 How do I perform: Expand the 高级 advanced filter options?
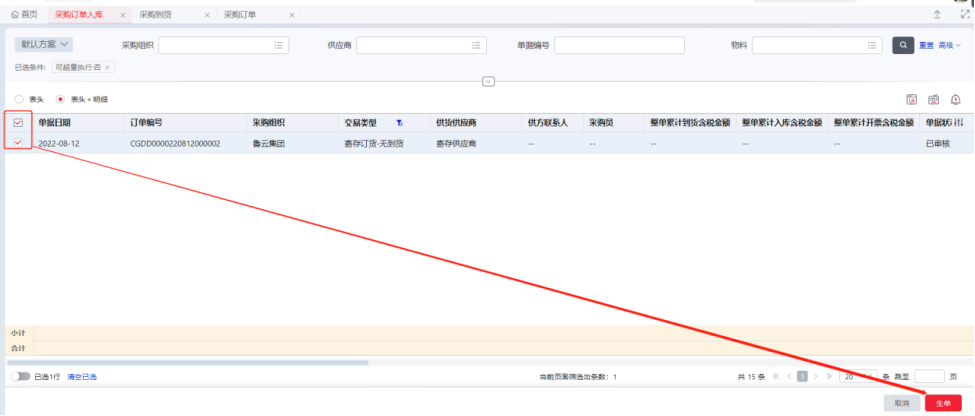click(949, 45)
